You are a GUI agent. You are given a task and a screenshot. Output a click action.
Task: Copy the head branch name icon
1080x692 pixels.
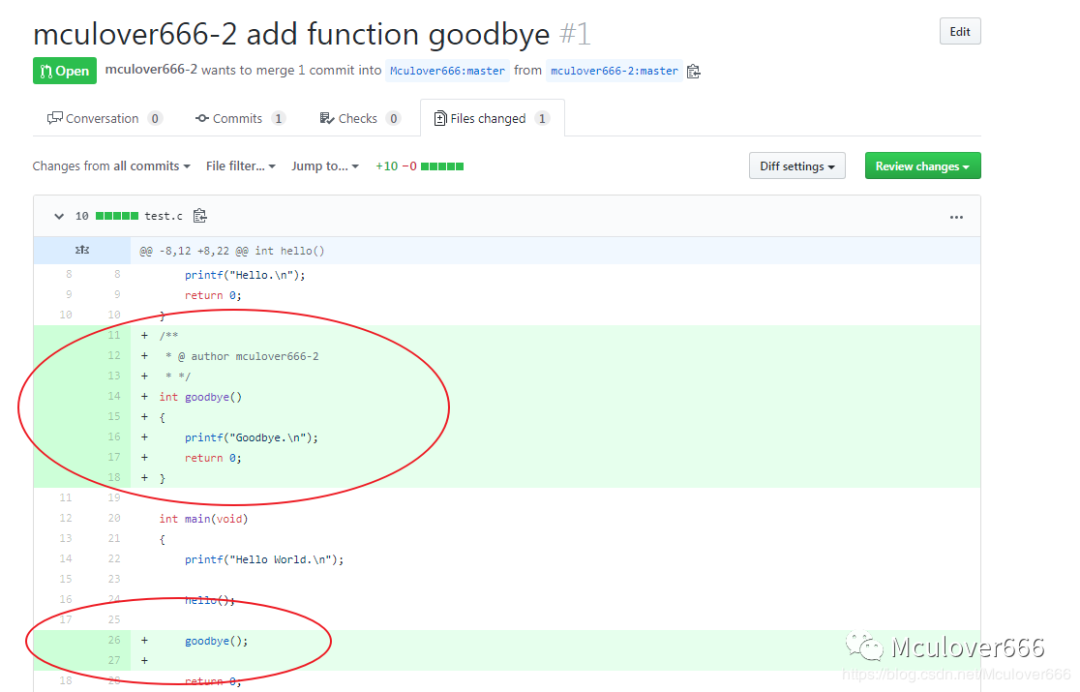click(x=694, y=71)
